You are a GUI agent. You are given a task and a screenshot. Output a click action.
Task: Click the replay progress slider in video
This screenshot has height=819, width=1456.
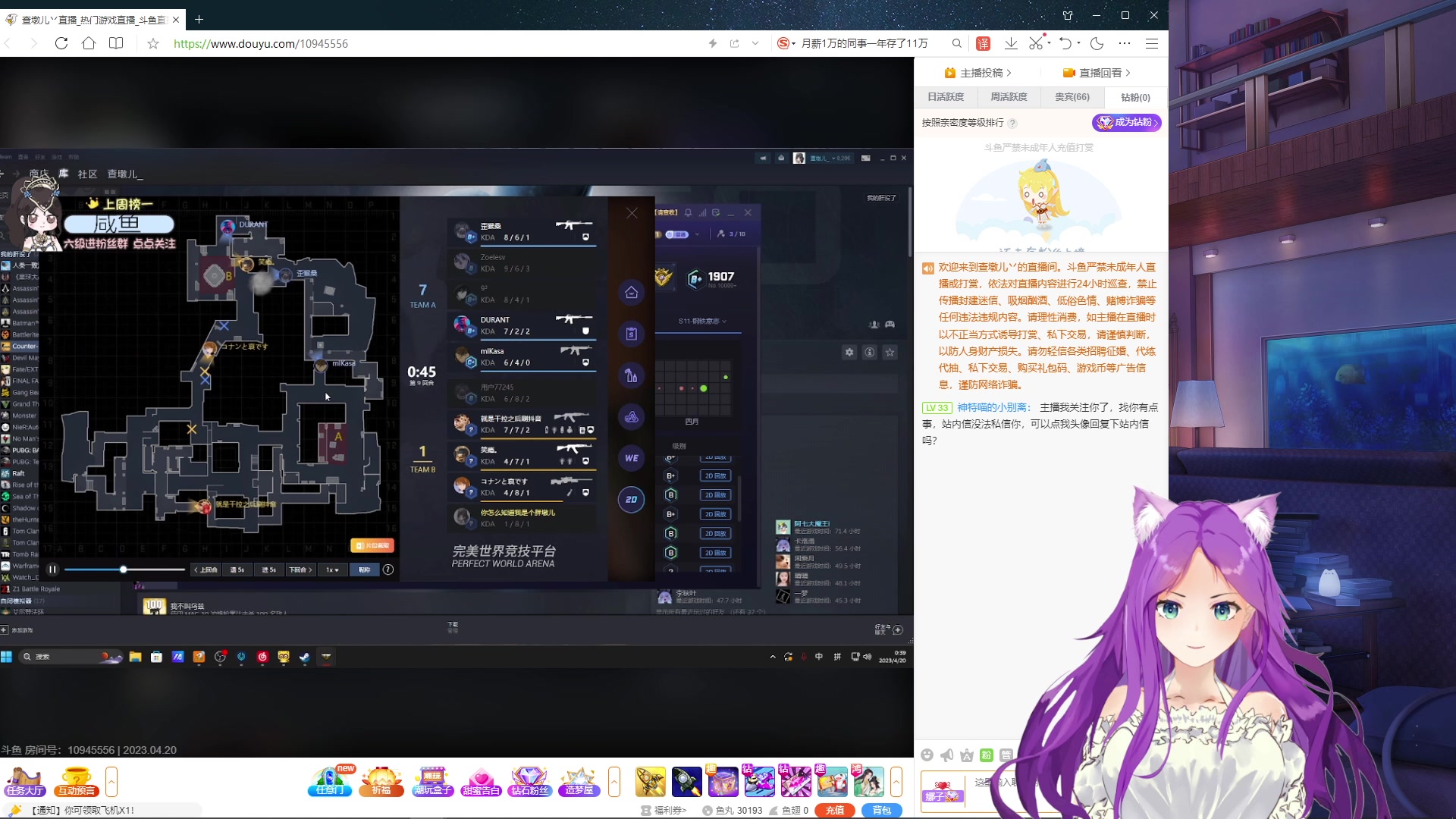124,570
